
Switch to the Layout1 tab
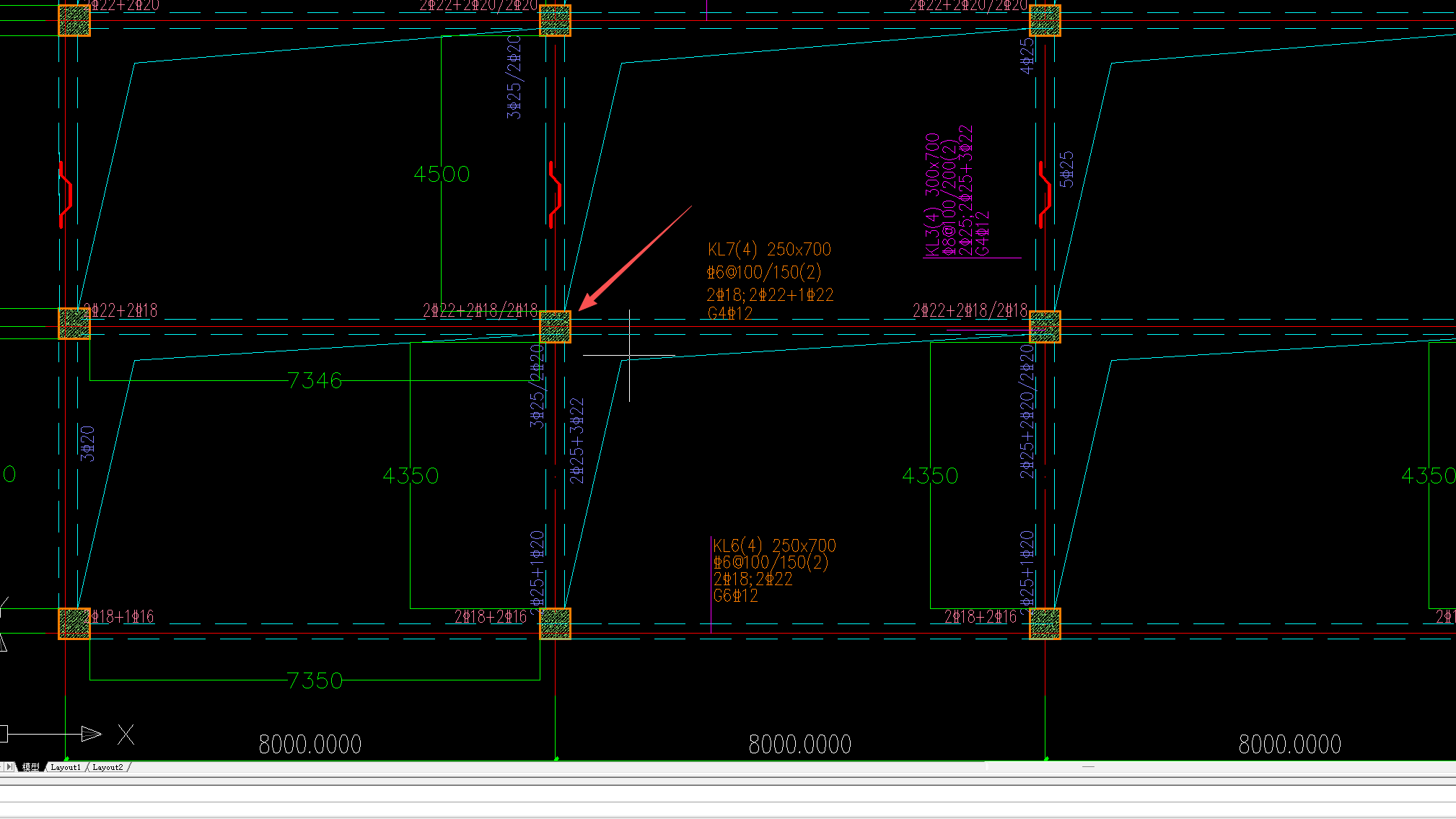click(66, 767)
